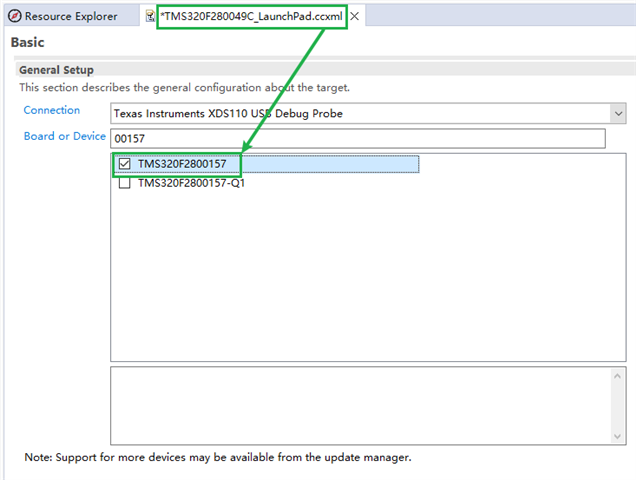The image size is (636, 480).
Task: Open the Connection link
Action: pyautogui.click(x=52, y=110)
